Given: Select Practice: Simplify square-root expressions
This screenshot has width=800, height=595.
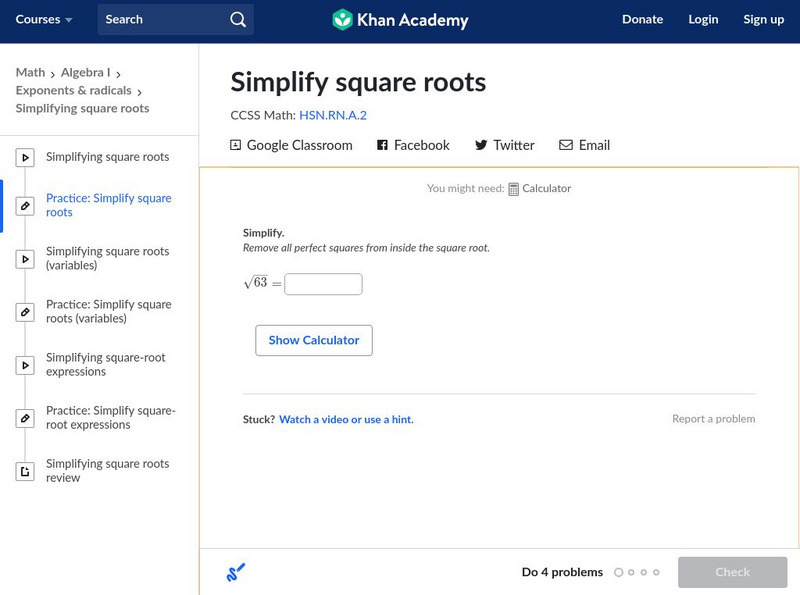Looking at the screenshot, I should coord(110,417).
